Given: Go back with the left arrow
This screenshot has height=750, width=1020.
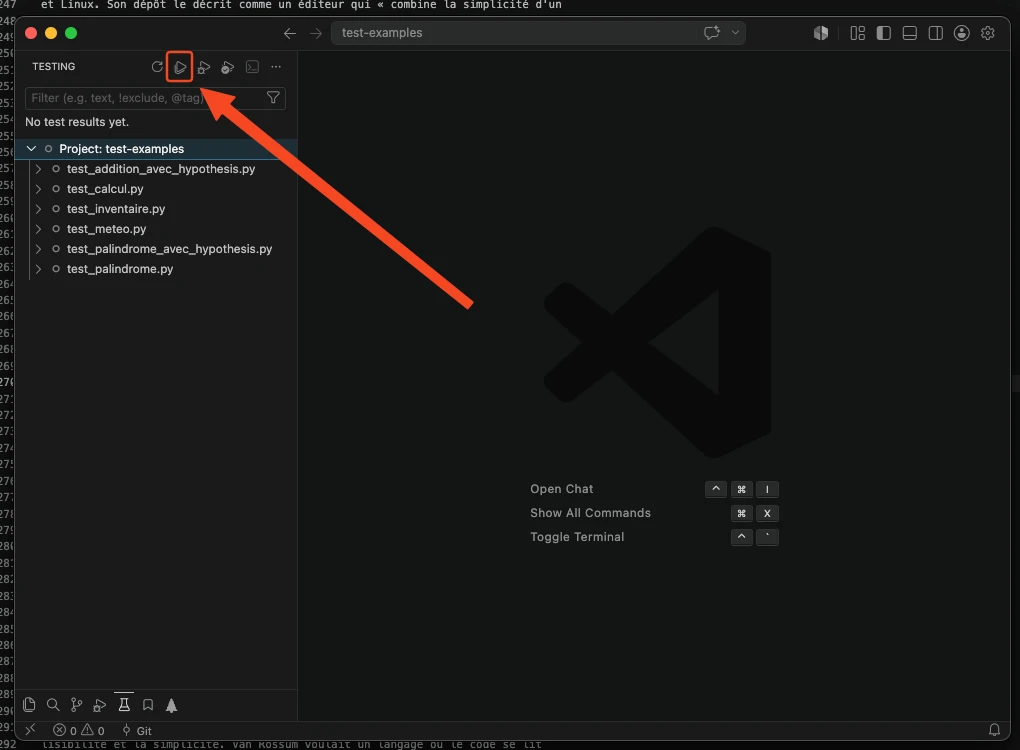Looking at the screenshot, I should pyautogui.click(x=289, y=33).
